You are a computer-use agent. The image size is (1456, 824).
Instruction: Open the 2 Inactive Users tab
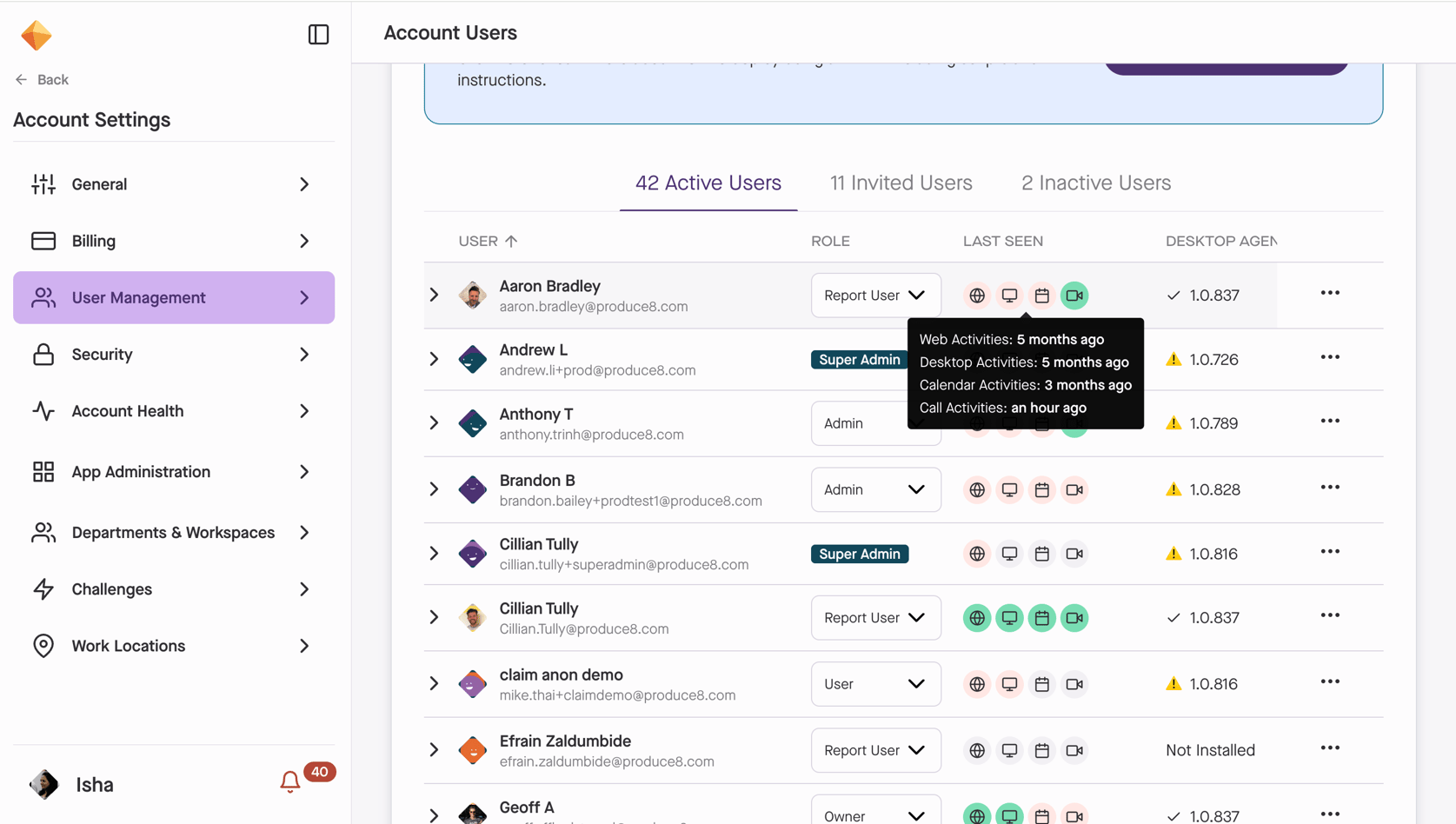[1095, 183]
